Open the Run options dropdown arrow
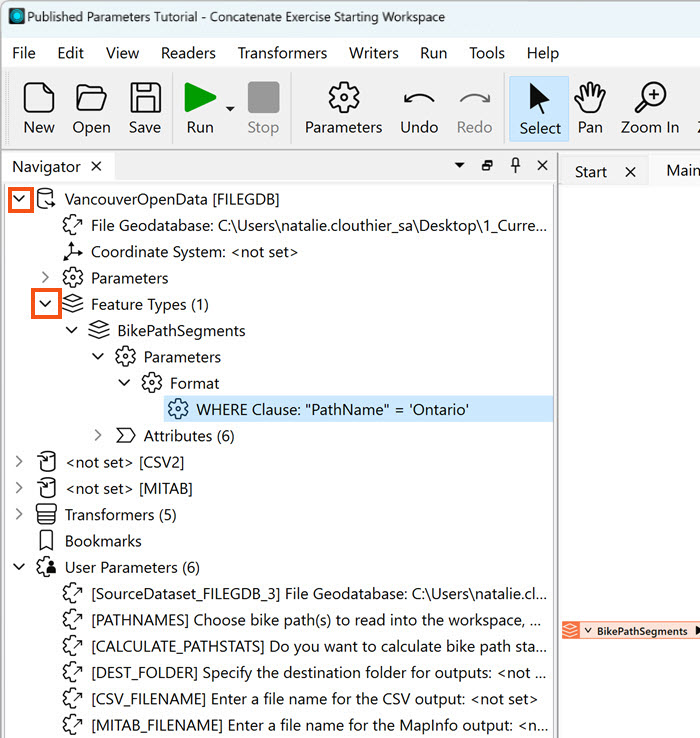 [230, 109]
